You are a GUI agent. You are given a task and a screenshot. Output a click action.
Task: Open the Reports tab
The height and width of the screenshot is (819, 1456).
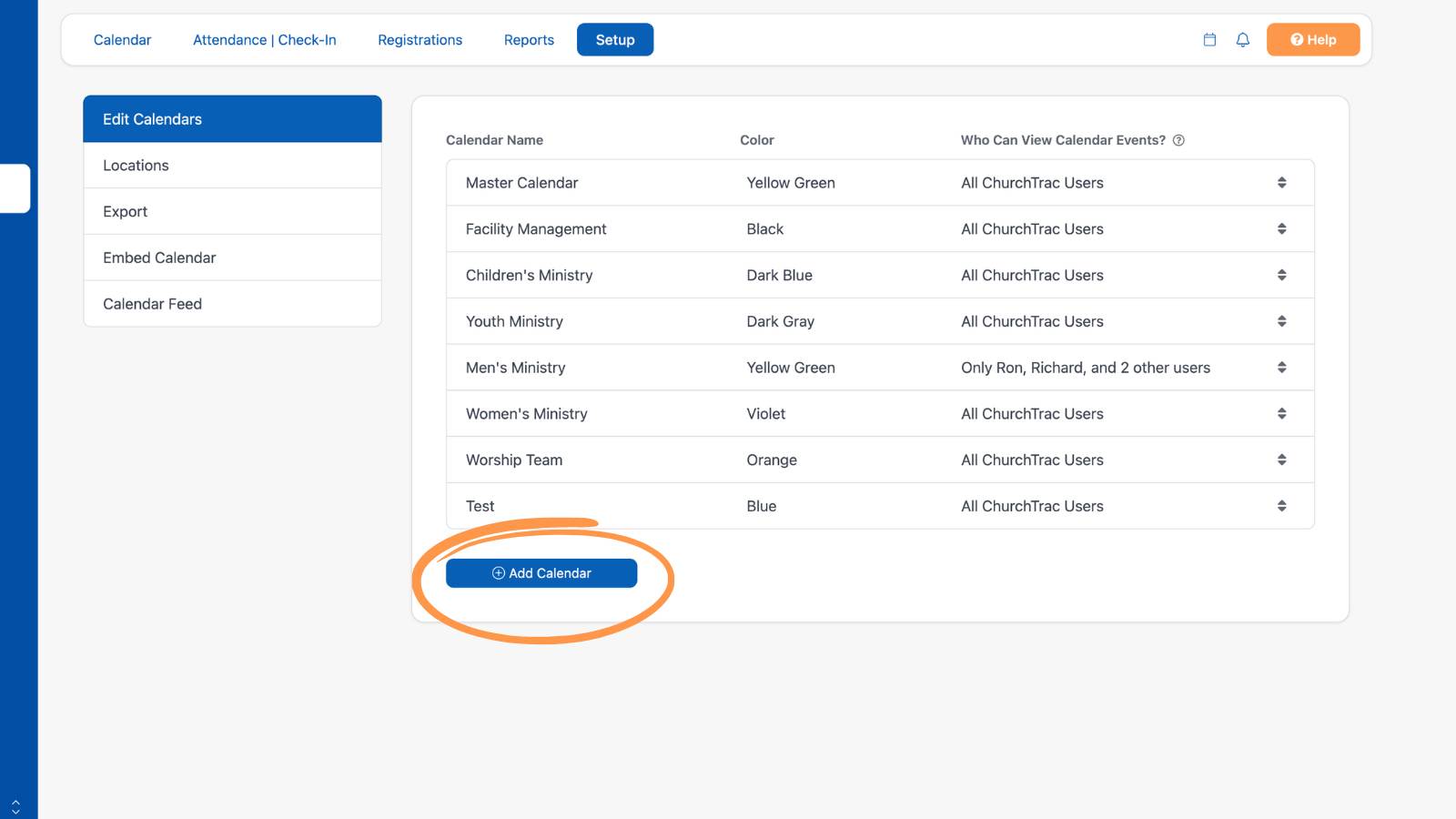click(529, 40)
